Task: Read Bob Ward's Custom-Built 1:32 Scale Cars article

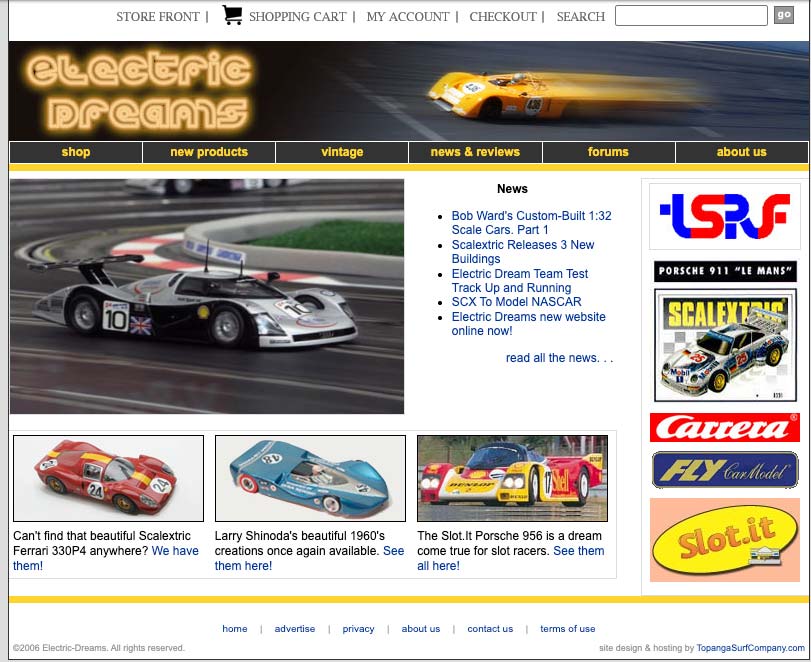Action: click(x=531, y=222)
